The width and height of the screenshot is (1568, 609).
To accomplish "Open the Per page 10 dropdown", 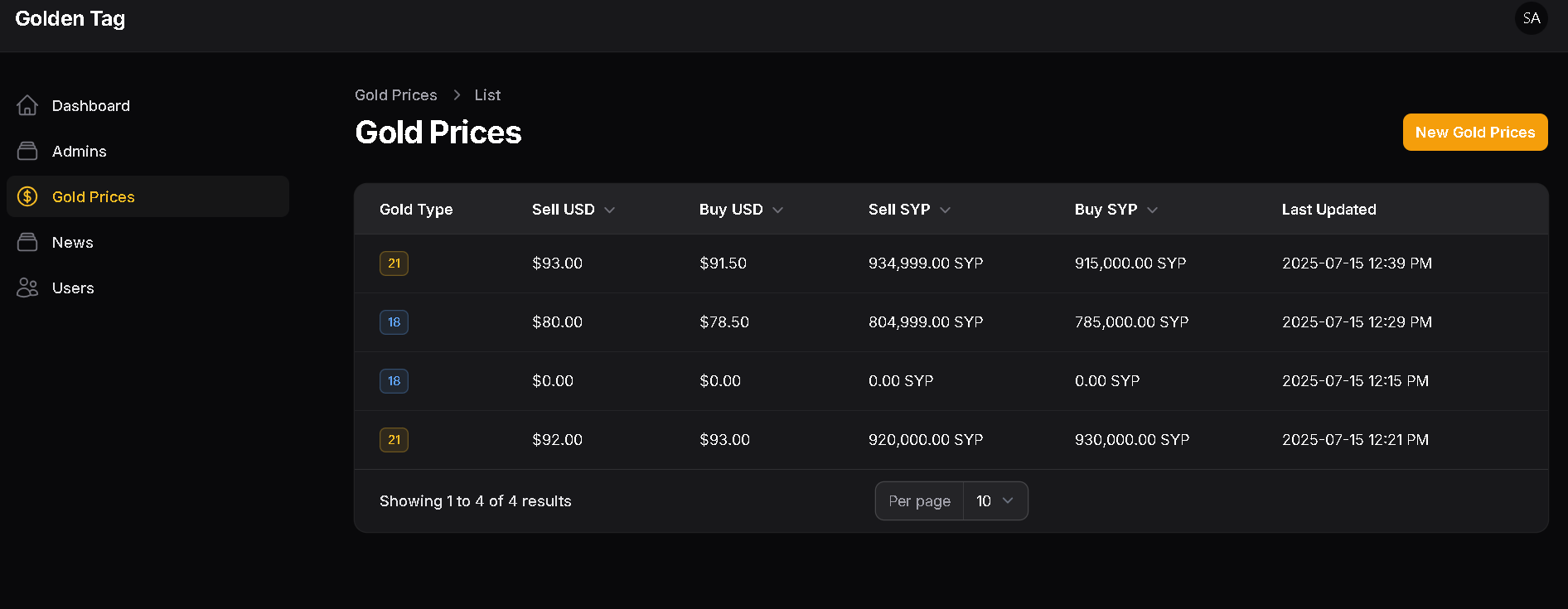I will click(995, 501).
